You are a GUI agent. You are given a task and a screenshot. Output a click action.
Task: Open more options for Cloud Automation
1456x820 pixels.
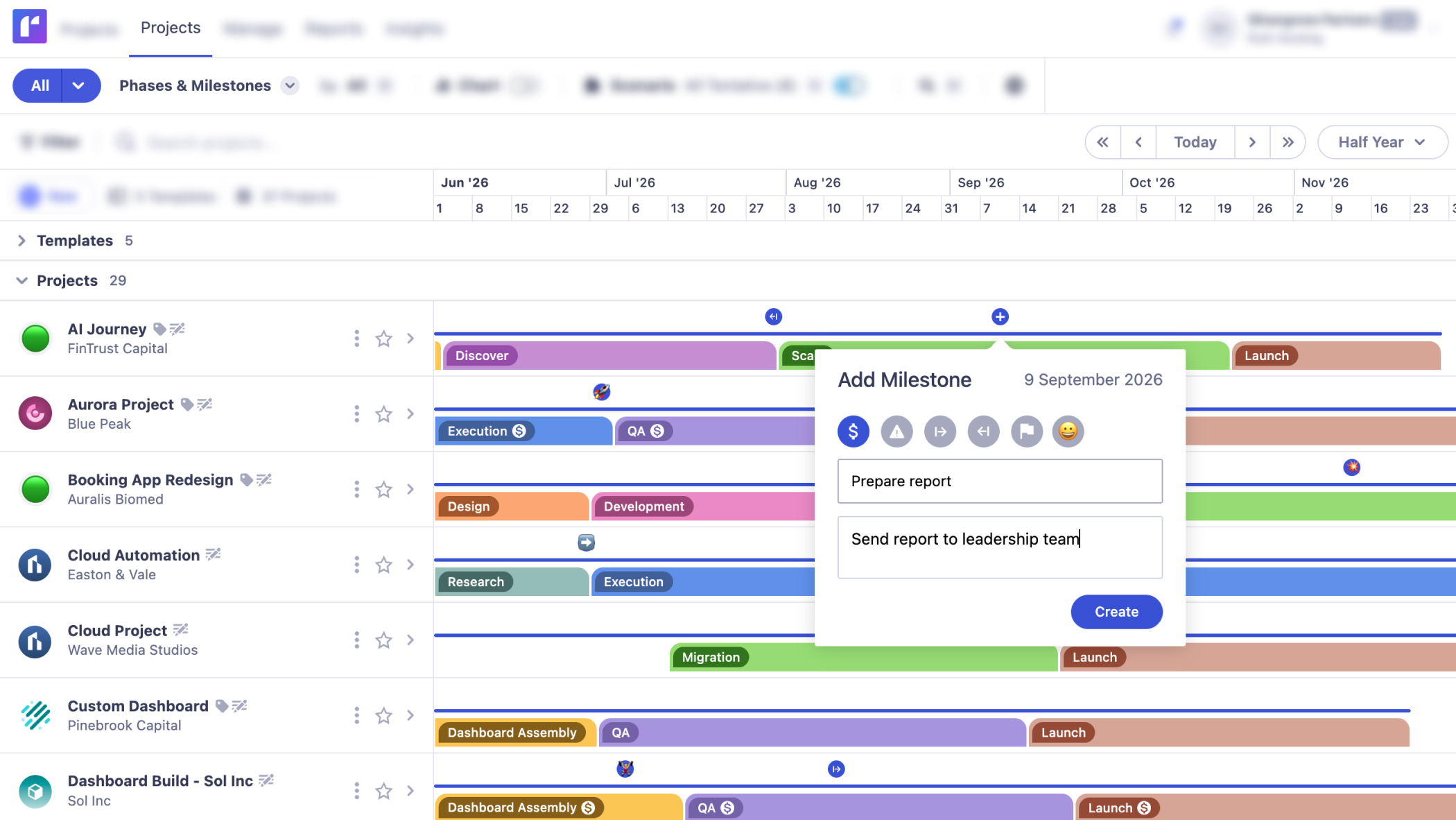coord(356,565)
